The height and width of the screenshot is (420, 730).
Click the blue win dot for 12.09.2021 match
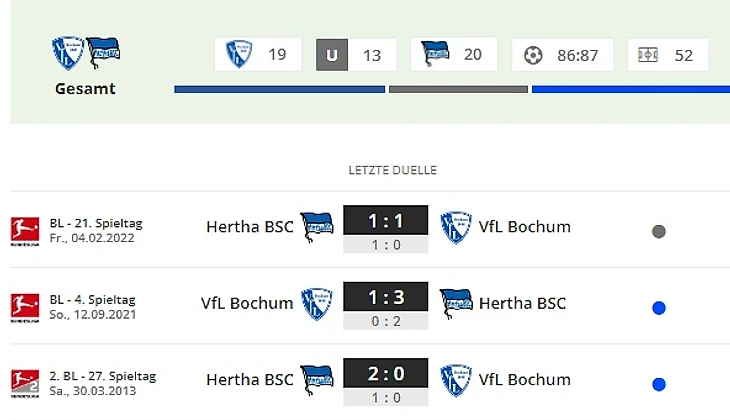(x=658, y=307)
